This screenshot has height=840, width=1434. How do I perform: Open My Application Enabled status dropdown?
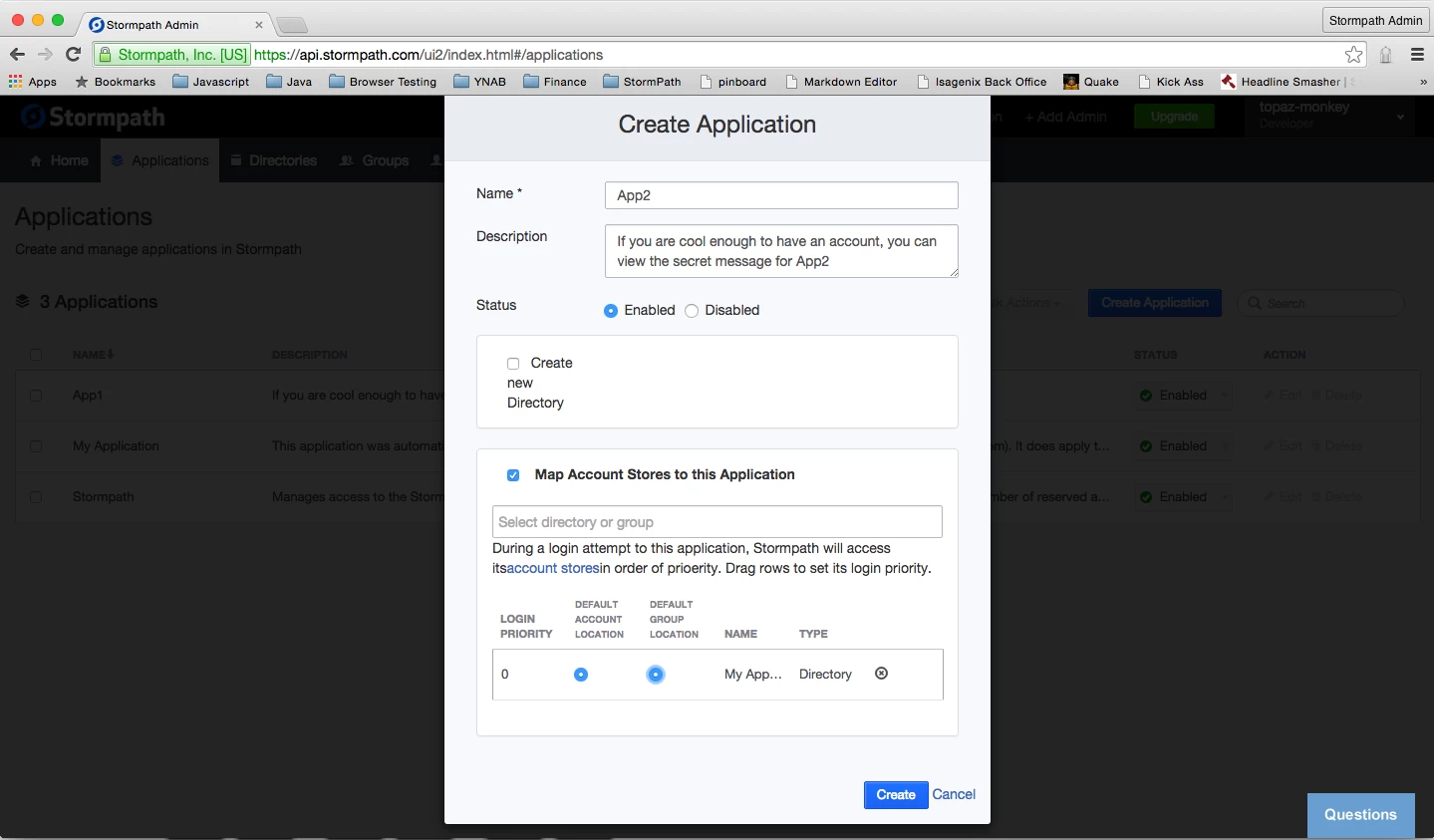point(1183,446)
